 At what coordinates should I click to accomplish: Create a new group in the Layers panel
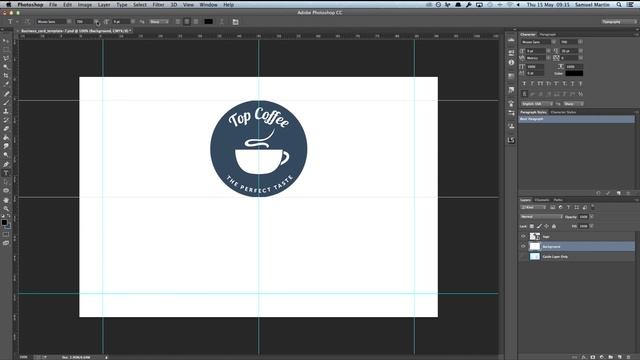[611, 357]
